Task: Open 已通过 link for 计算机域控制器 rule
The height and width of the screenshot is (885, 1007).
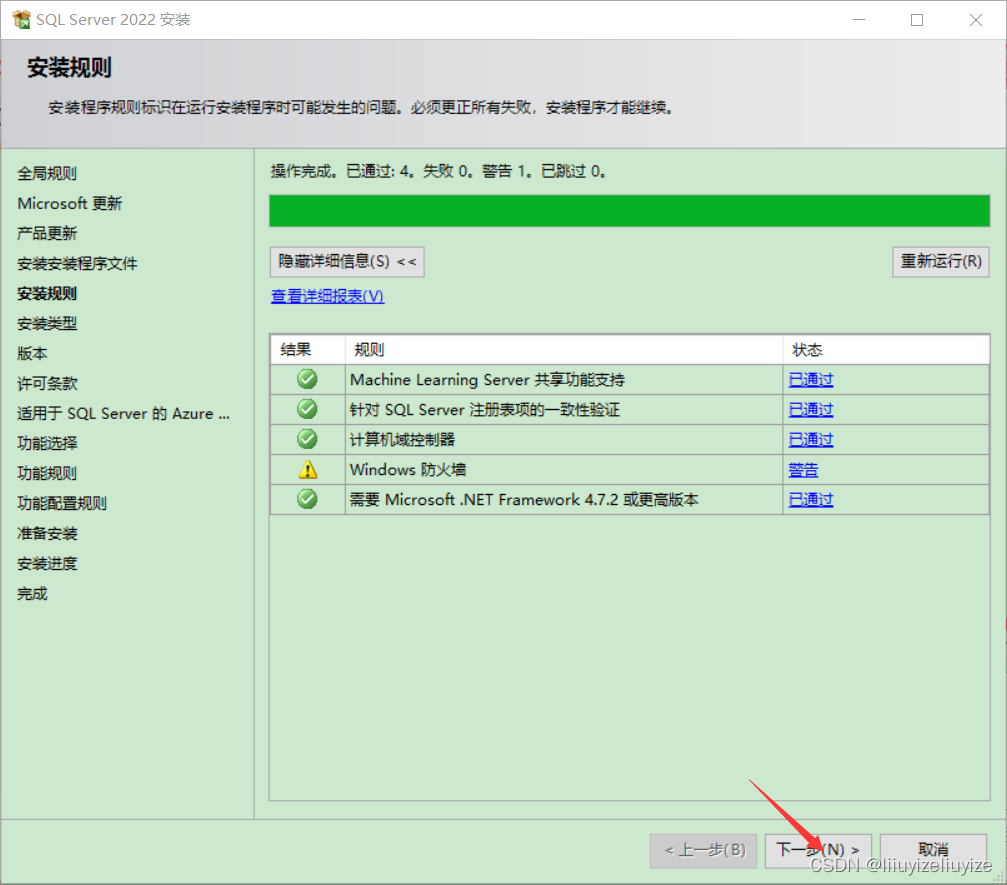Action: 810,439
